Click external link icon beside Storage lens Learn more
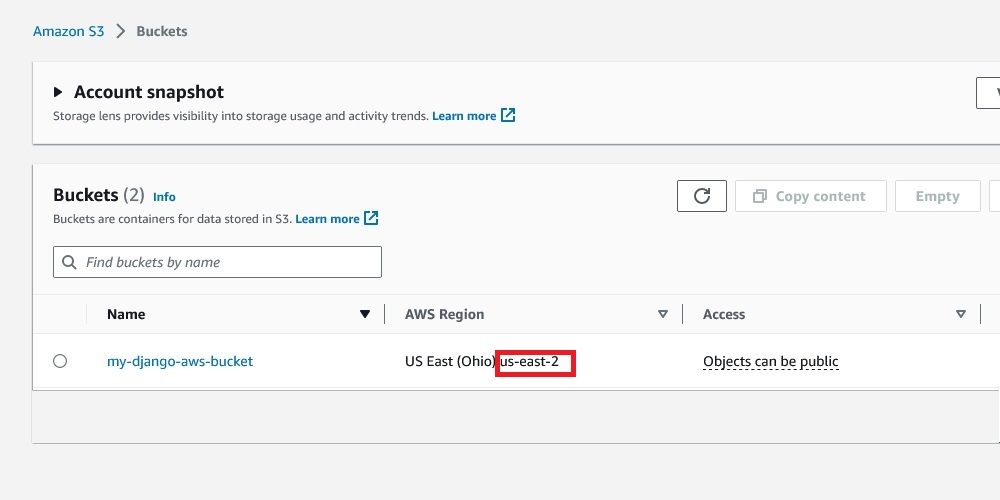Screen dimensions: 1000x500 pyautogui.click(x=508, y=115)
